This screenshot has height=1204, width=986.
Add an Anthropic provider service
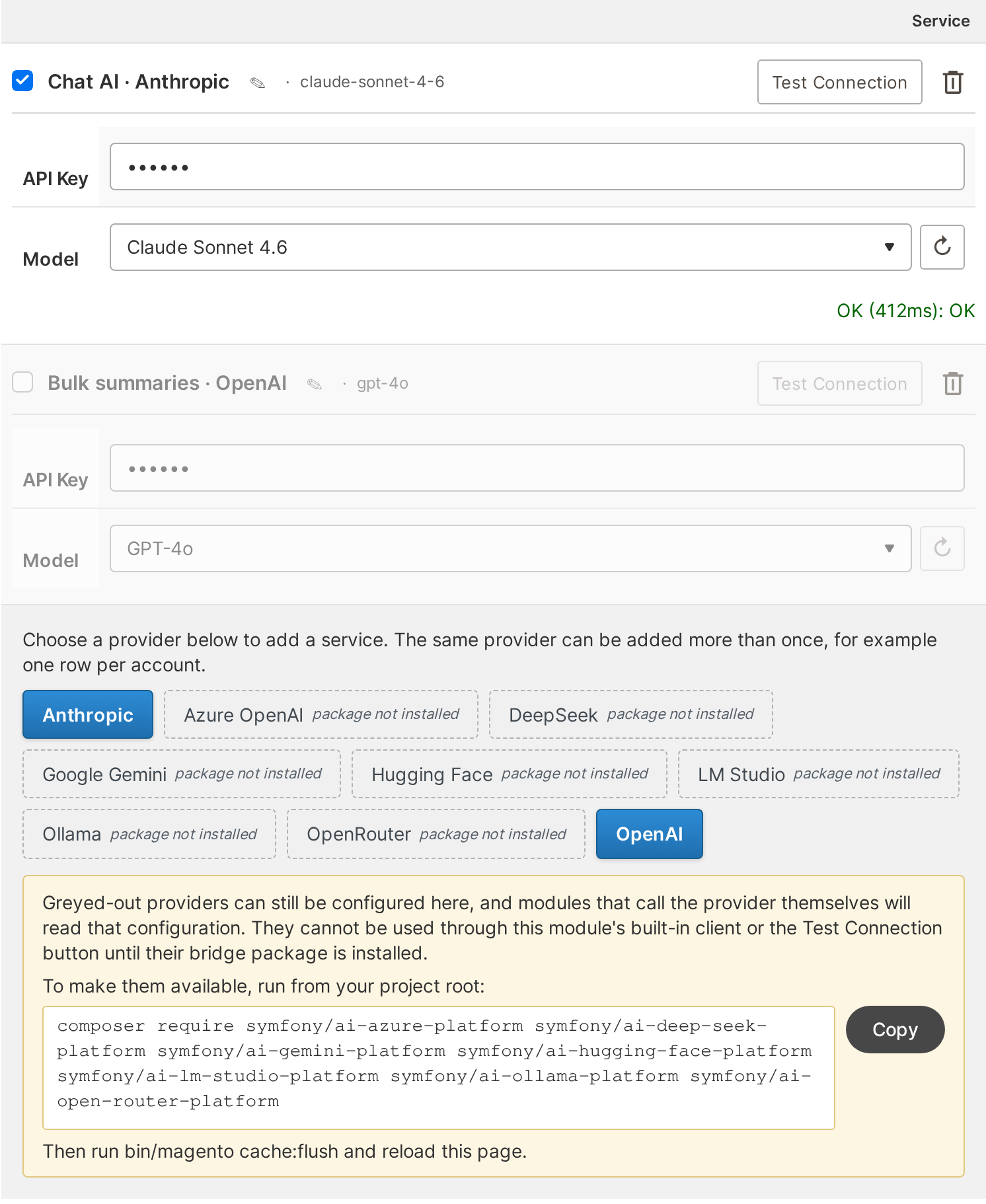pos(88,714)
